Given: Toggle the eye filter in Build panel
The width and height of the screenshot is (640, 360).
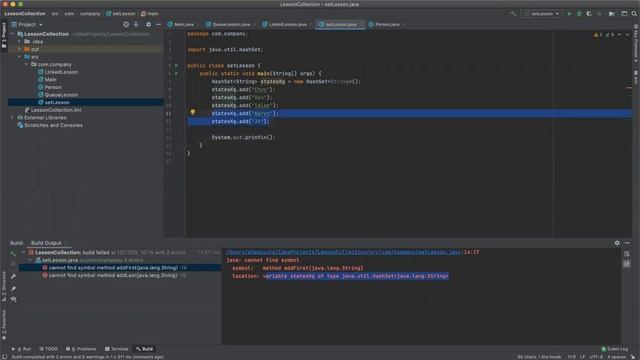Looking at the screenshot, I should pyautogui.click(x=13, y=300).
